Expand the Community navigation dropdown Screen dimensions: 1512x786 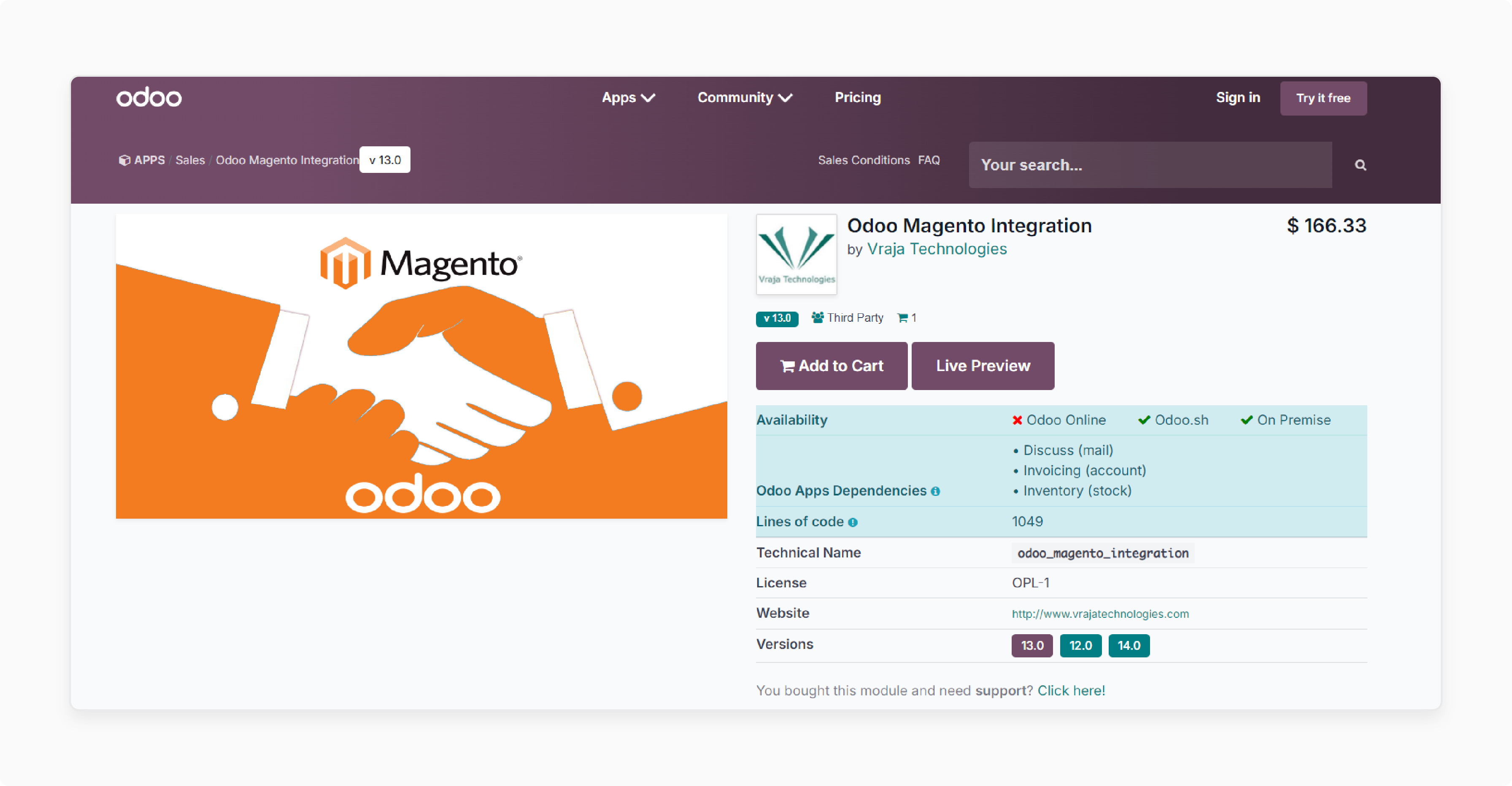[x=745, y=97]
